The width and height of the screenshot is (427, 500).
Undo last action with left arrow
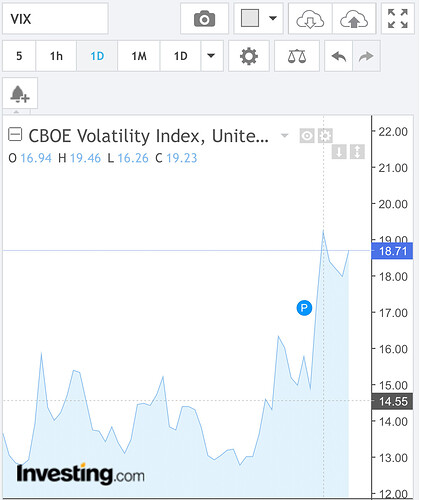tap(339, 56)
